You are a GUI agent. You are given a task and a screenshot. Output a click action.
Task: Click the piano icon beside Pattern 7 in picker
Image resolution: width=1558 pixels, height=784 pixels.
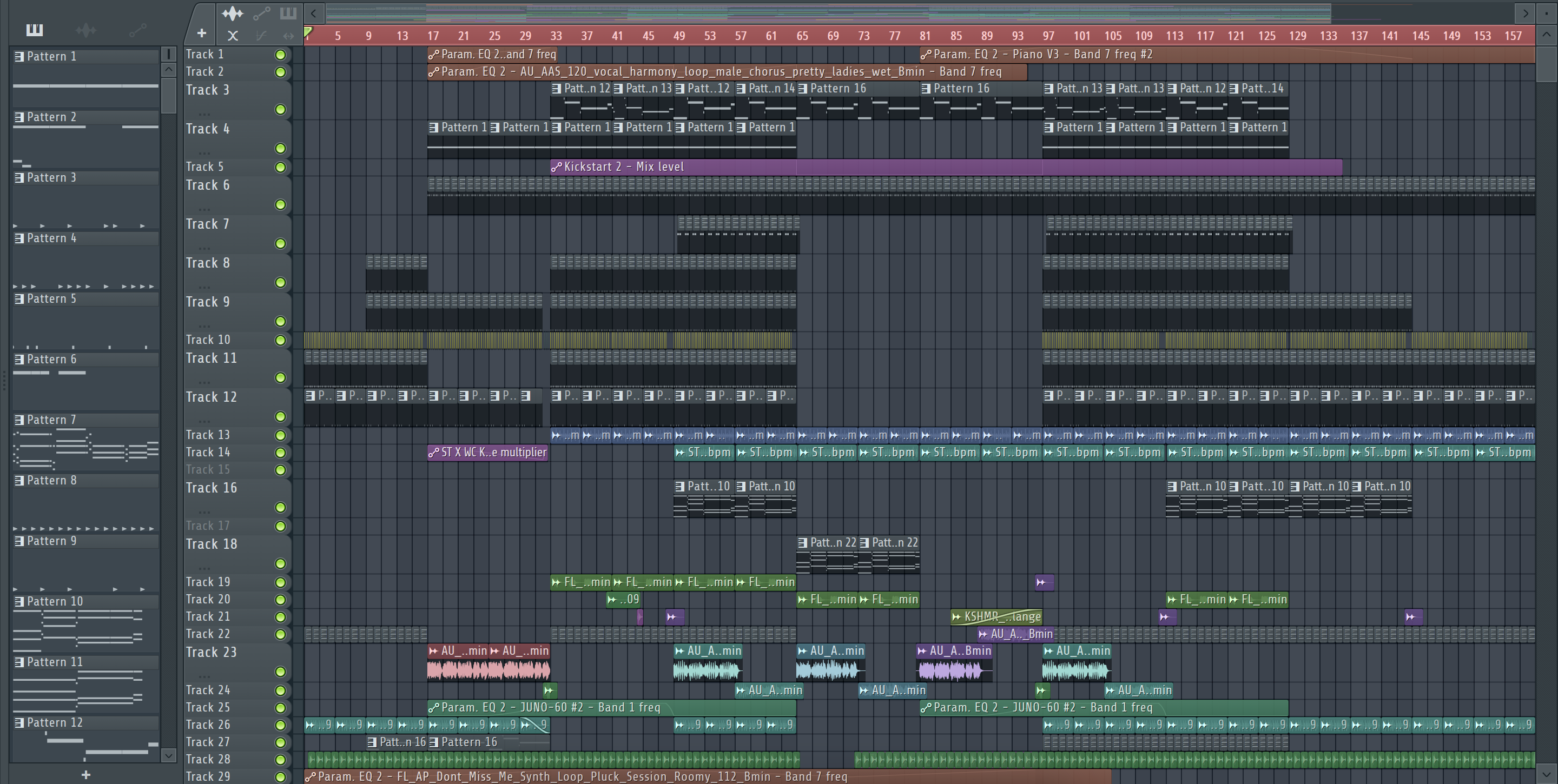tap(19, 420)
